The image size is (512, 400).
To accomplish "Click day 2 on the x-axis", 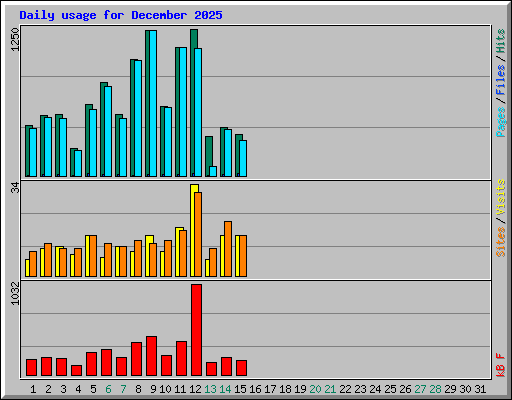I will (48, 389).
